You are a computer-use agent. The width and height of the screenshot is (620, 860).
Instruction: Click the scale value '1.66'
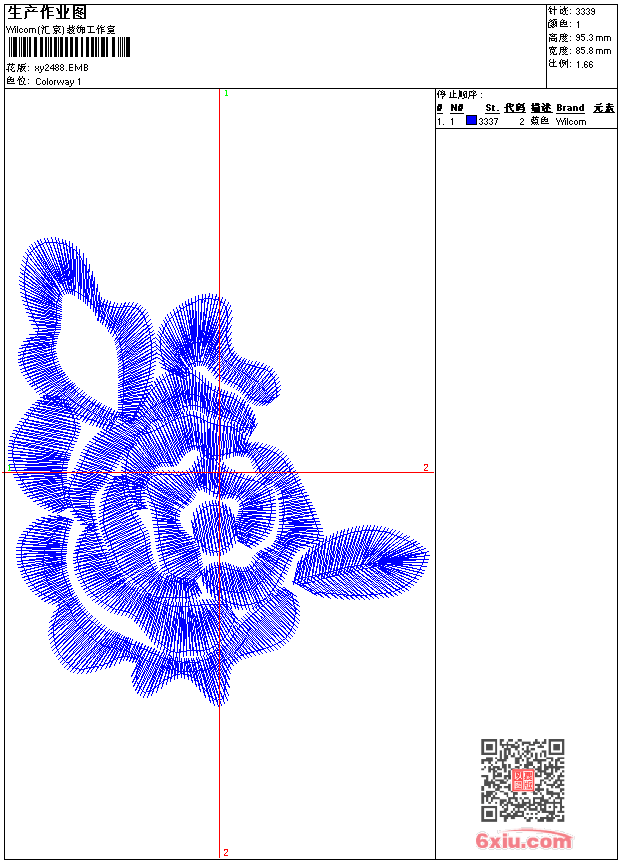(x=584, y=64)
